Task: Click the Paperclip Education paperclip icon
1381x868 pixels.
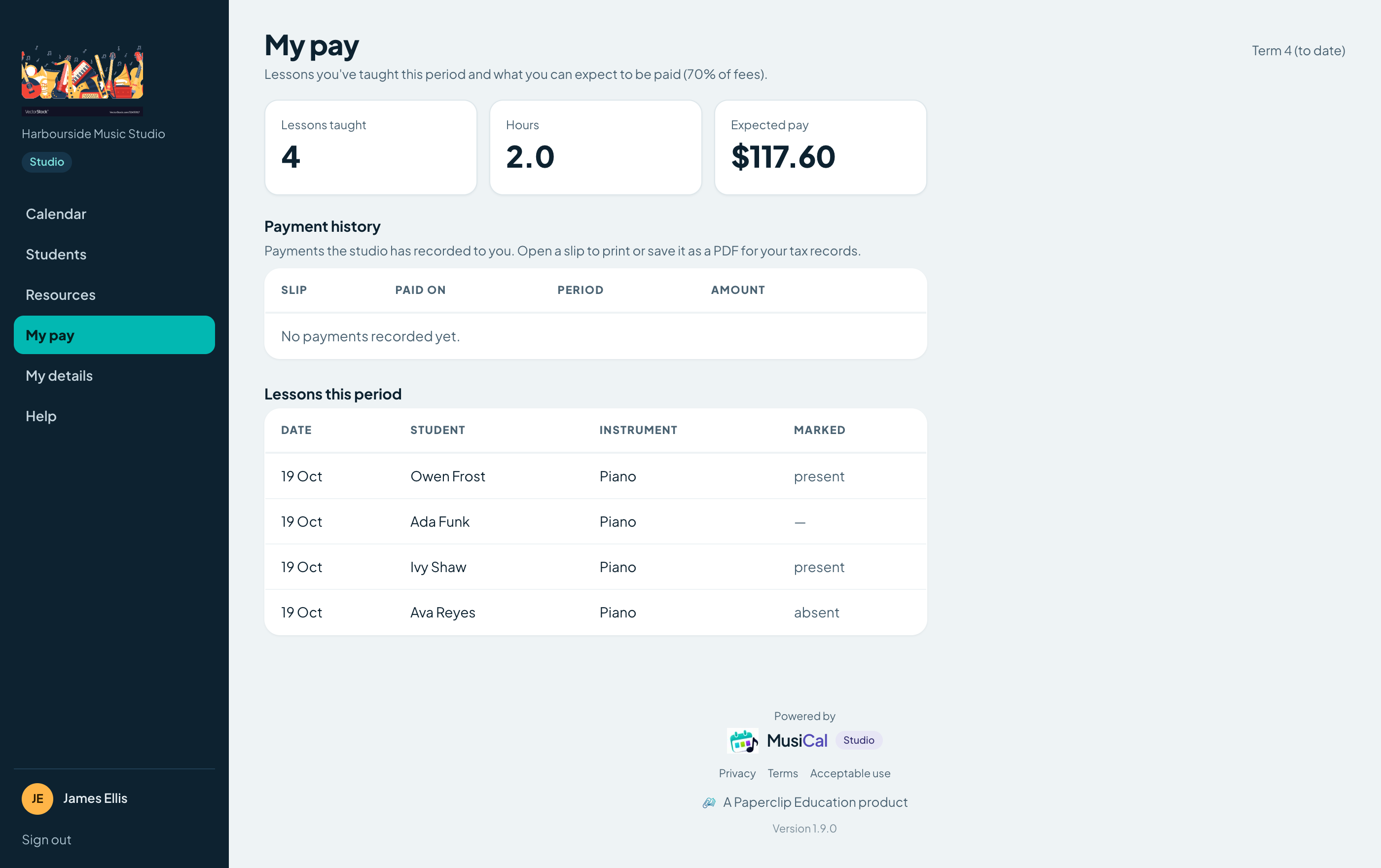Action: (709, 802)
